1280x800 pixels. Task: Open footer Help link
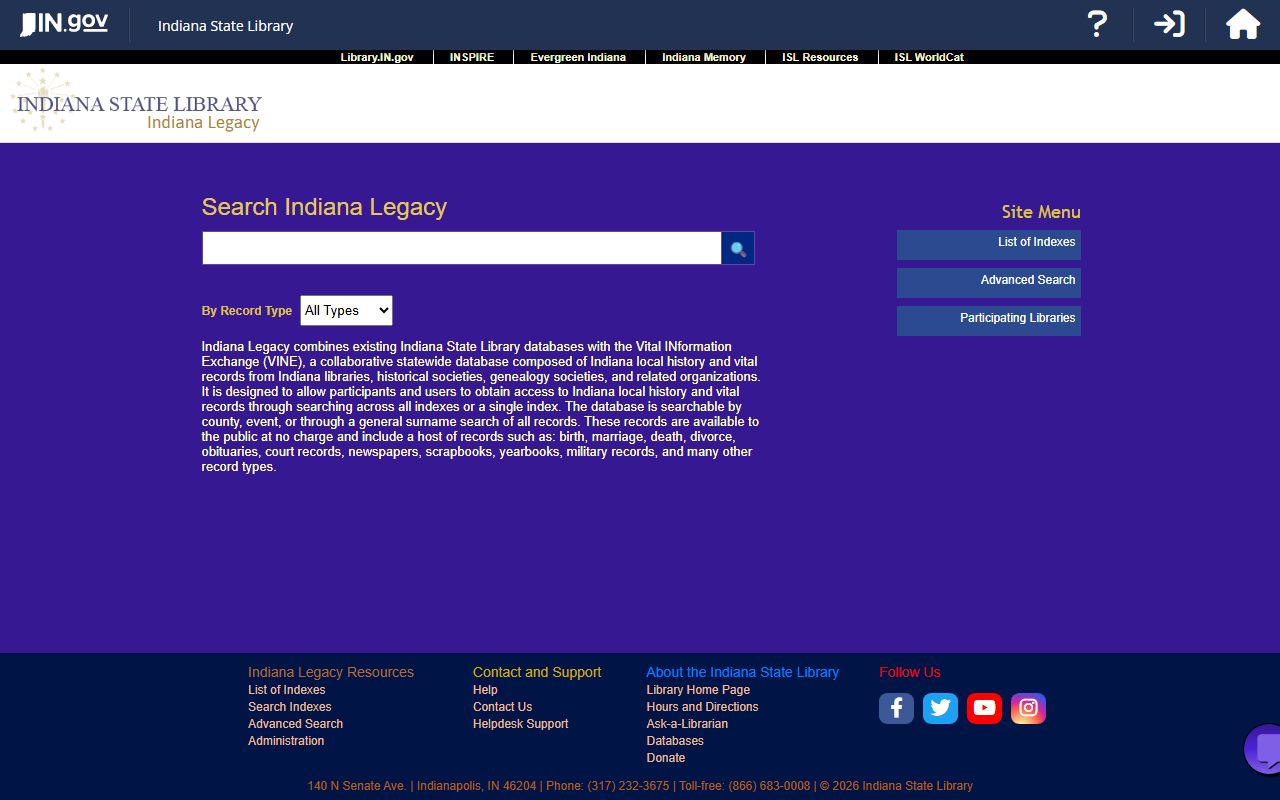click(485, 690)
